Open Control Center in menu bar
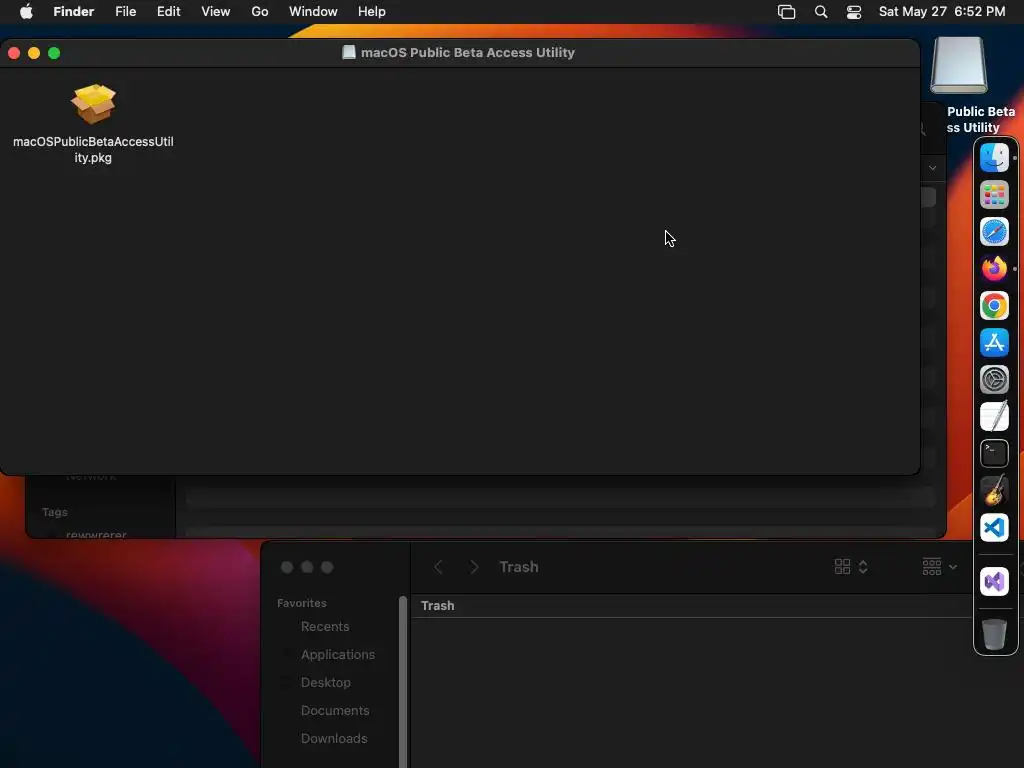Viewport: 1024px width, 768px height. tap(854, 12)
